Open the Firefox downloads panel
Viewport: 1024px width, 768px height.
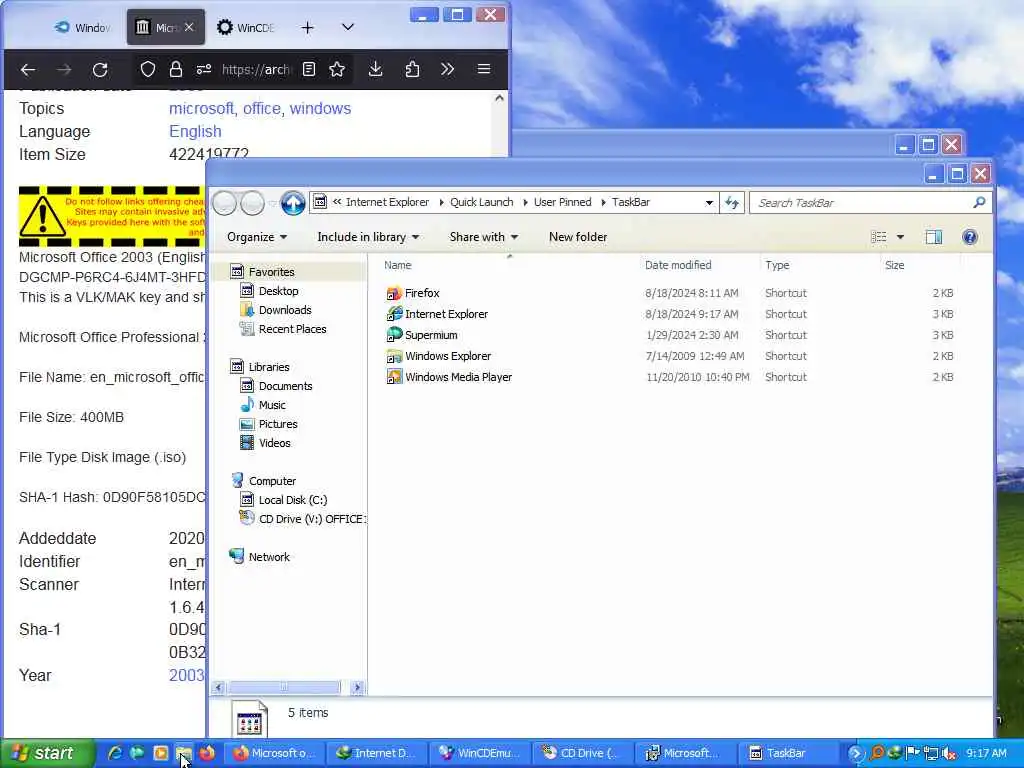point(376,69)
